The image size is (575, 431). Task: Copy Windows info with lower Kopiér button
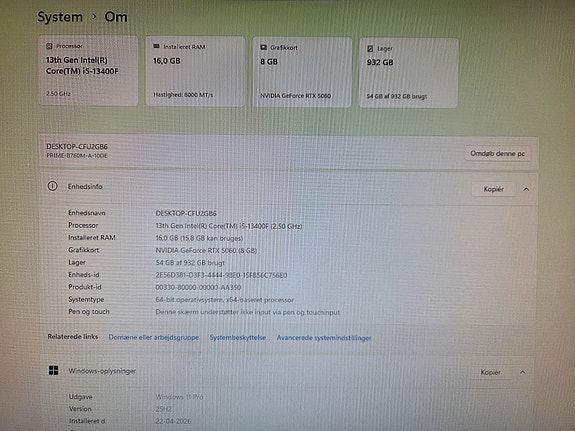[x=491, y=372]
